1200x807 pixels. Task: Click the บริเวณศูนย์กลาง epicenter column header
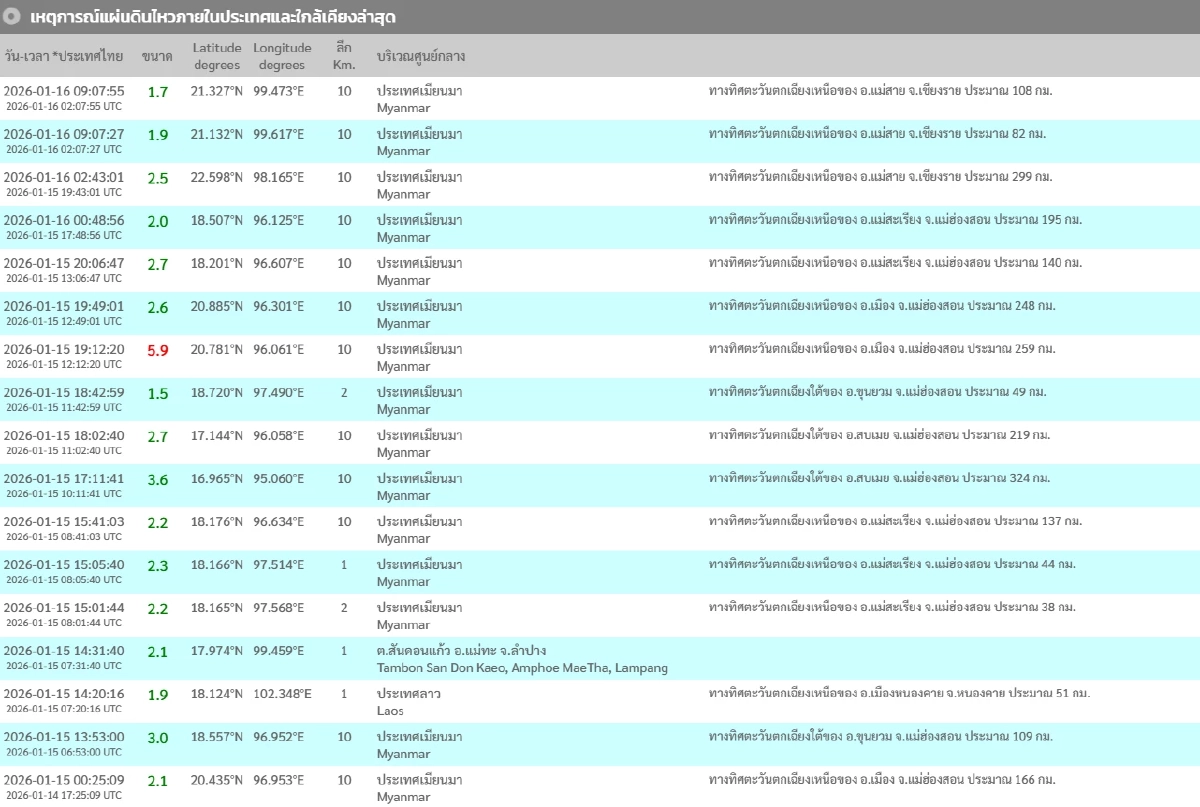[x=421, y=56]
